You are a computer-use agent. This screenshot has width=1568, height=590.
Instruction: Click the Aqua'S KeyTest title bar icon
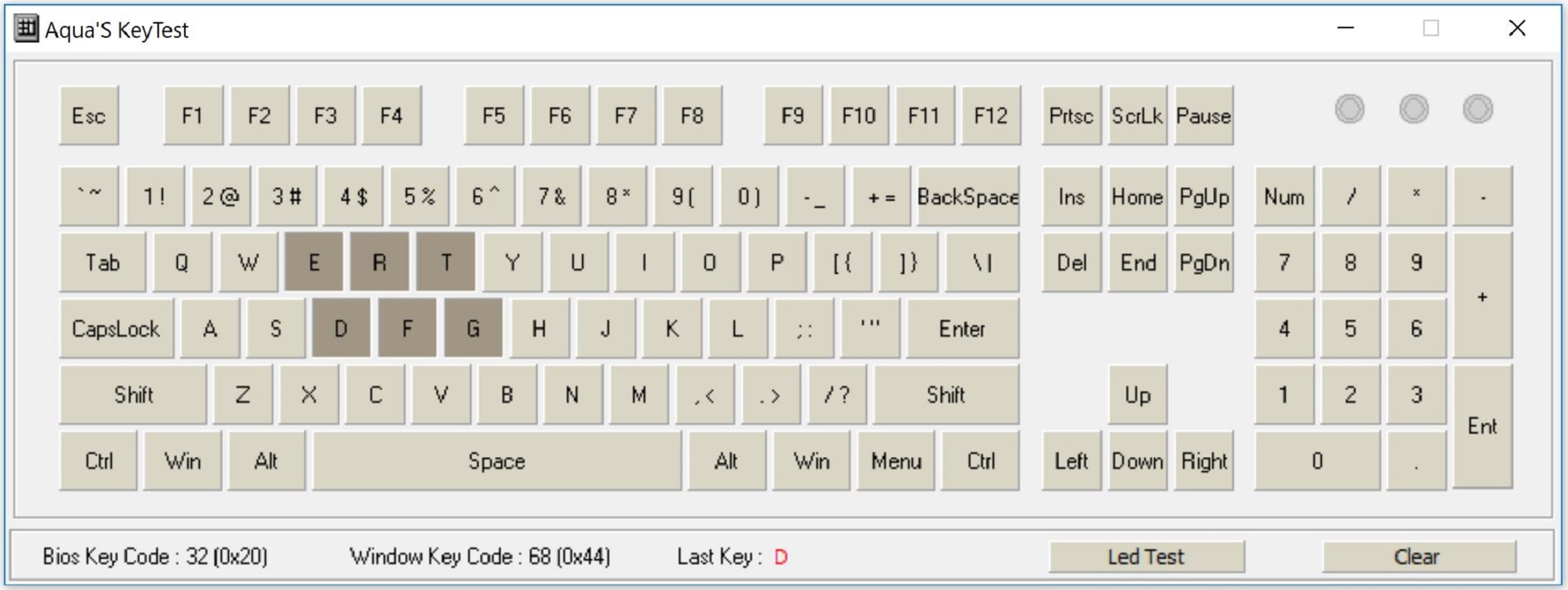pos(27,29)
